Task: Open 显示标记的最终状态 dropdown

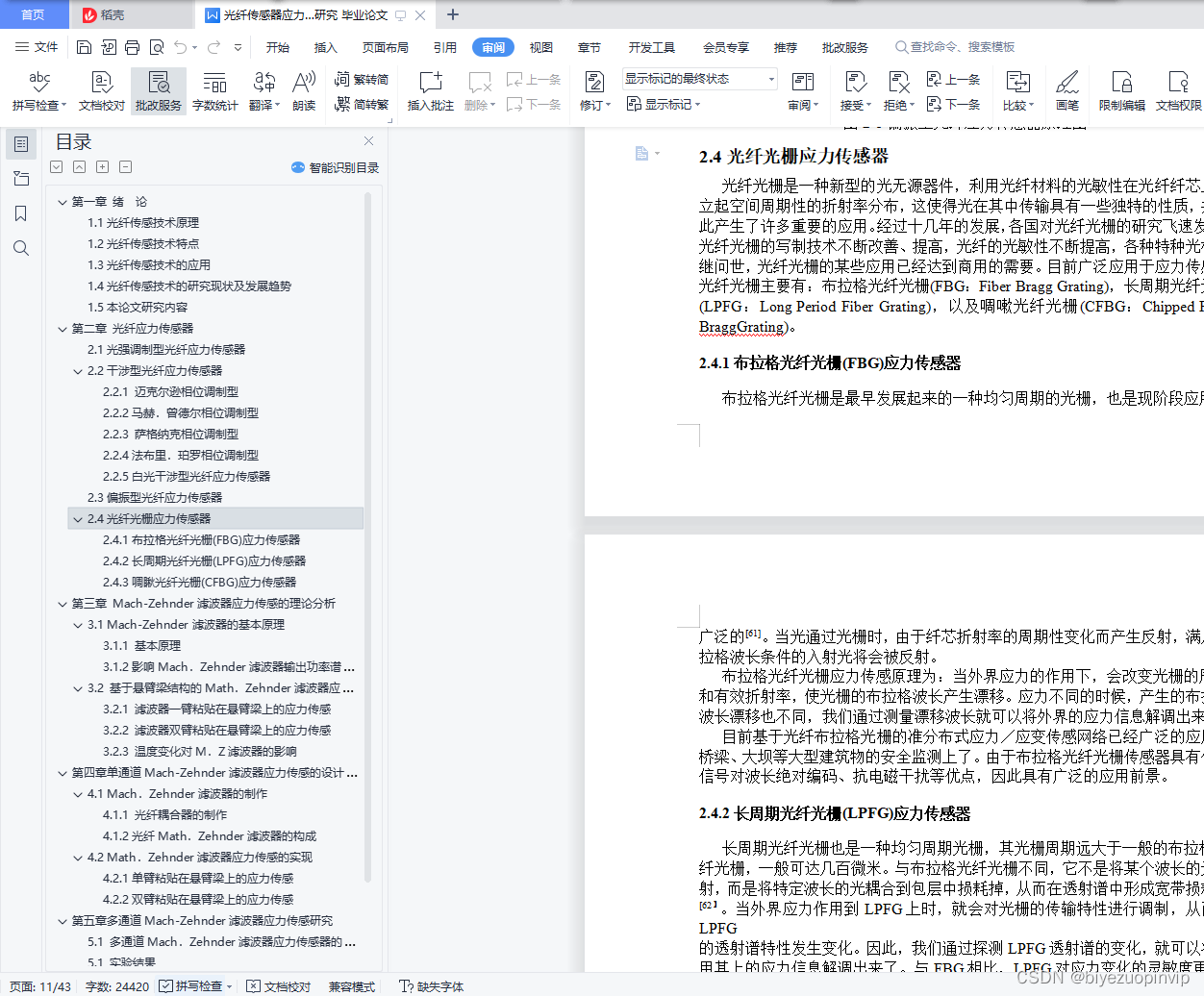Action: point(699,79)
